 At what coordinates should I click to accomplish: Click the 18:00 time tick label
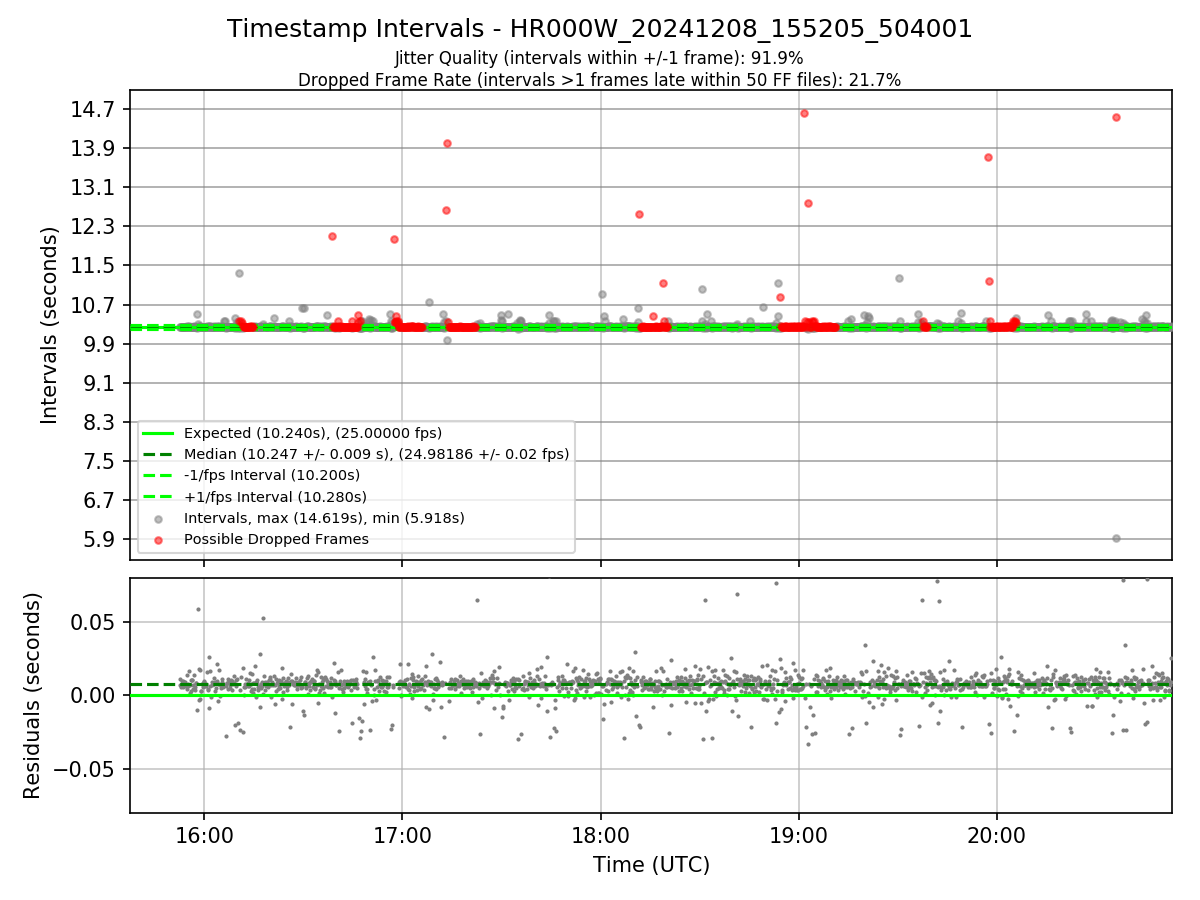tap(601, 836)
